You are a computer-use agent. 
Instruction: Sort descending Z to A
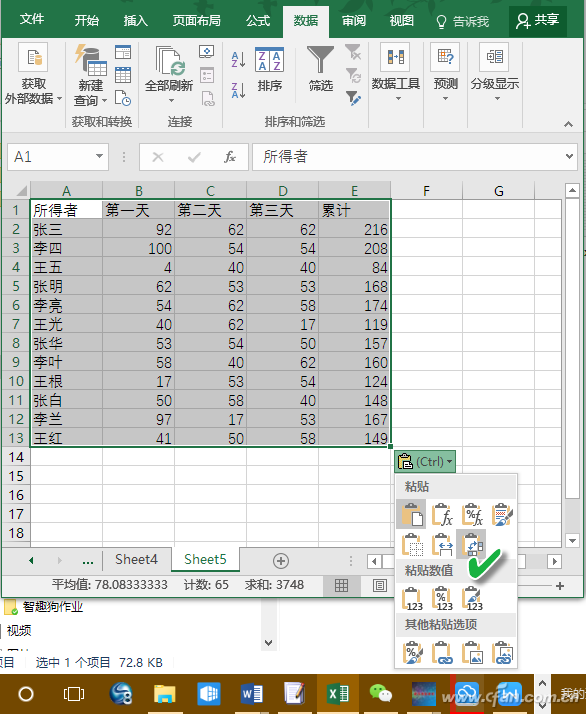click(238, 90)
